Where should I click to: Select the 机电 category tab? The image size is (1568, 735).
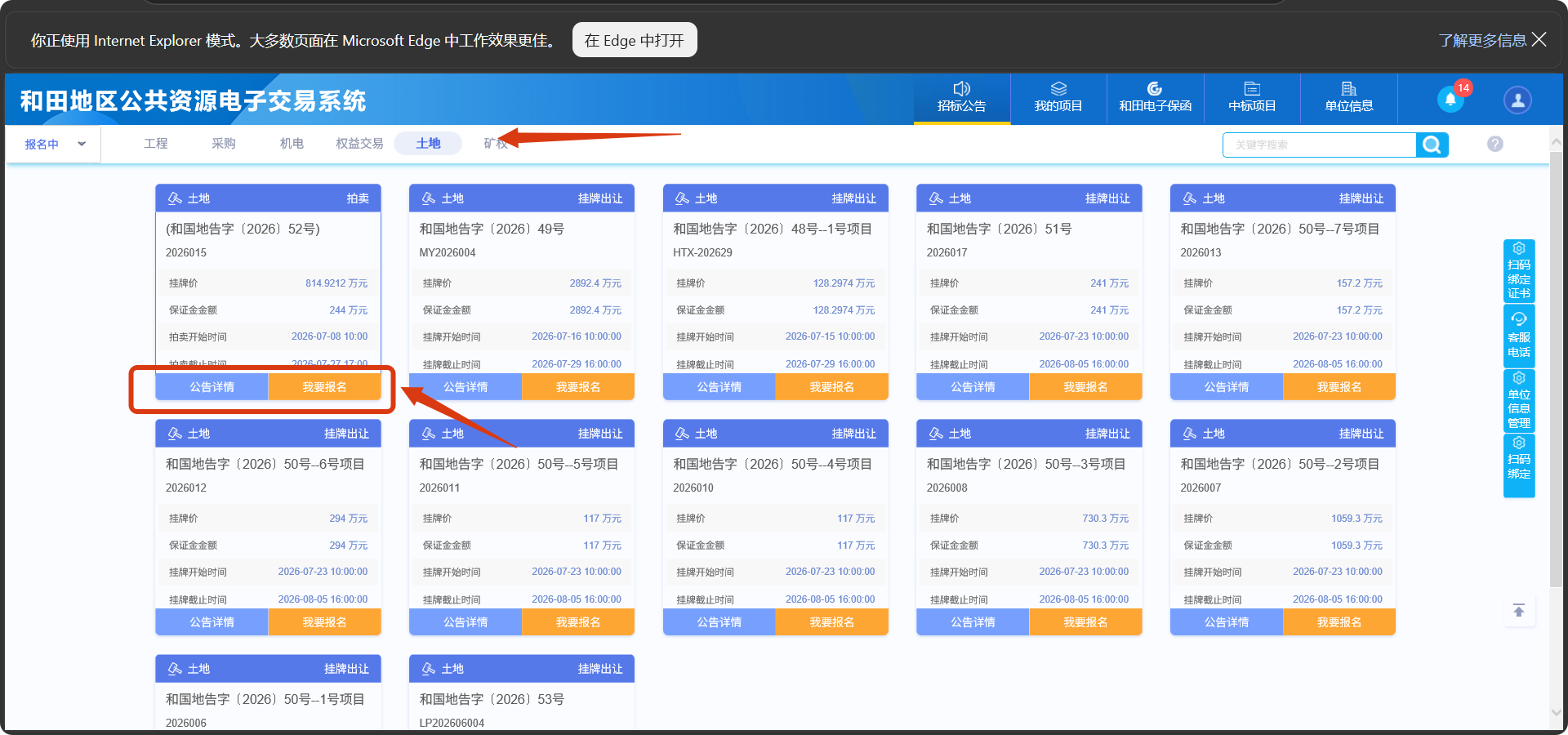pyautogui.click(x=292, y=144)
